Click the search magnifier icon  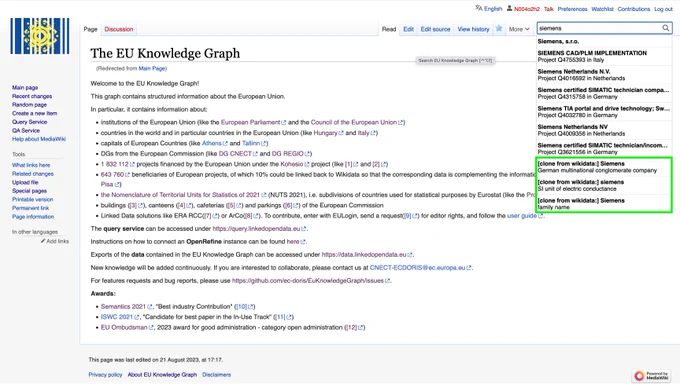click(665, 28)
